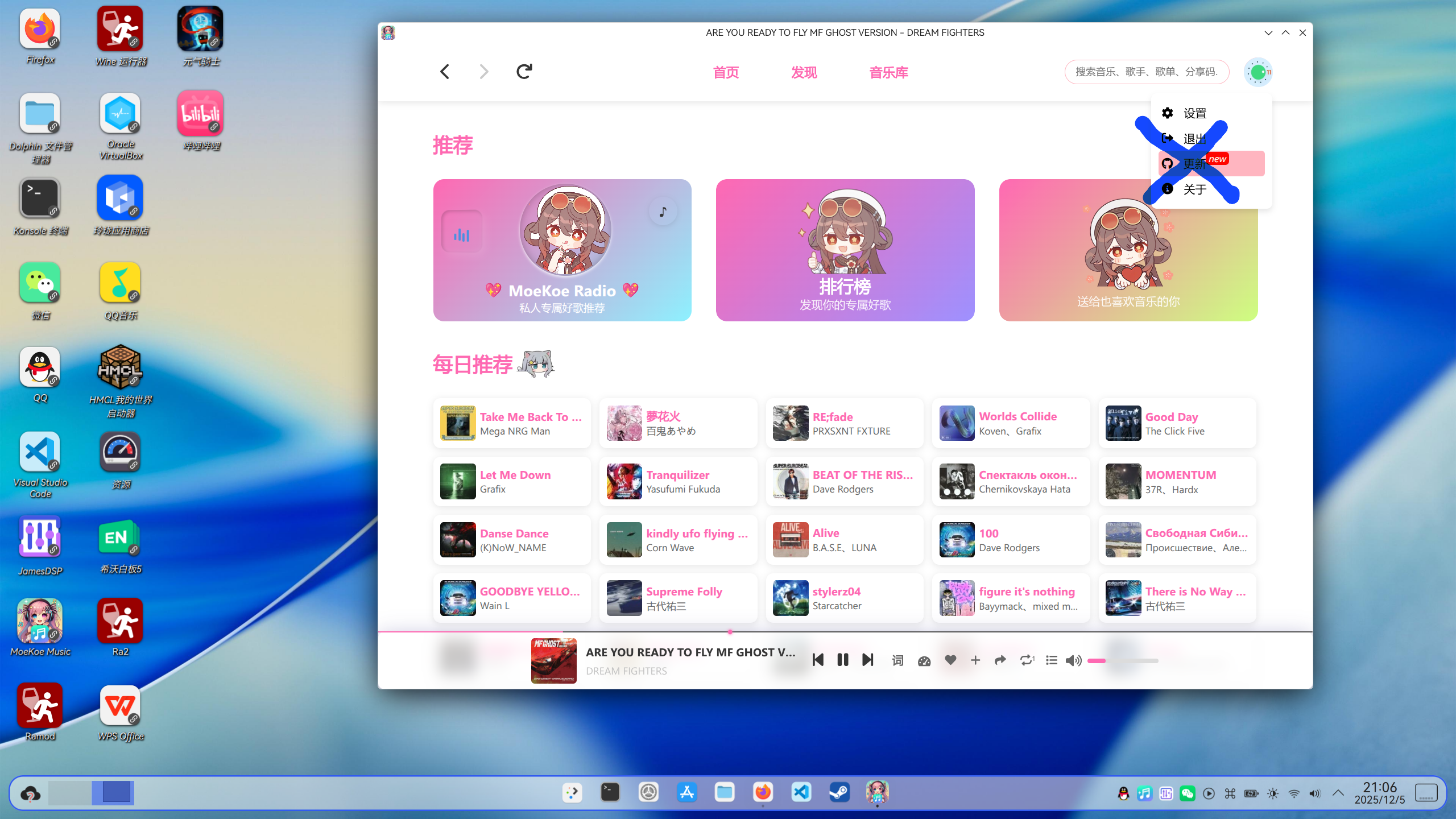1456x819 pixels.
Task: Focus the music search box
Action: pyautogui.click(x=1147, y=72)
